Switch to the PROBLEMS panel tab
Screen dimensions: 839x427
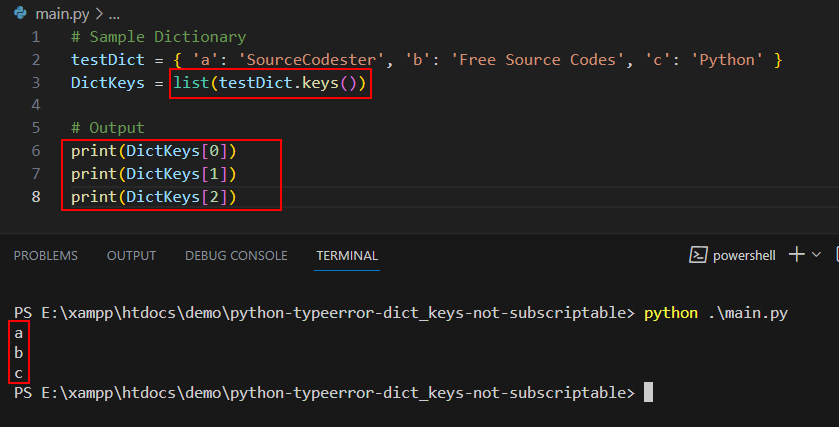[x=45, y=256]
